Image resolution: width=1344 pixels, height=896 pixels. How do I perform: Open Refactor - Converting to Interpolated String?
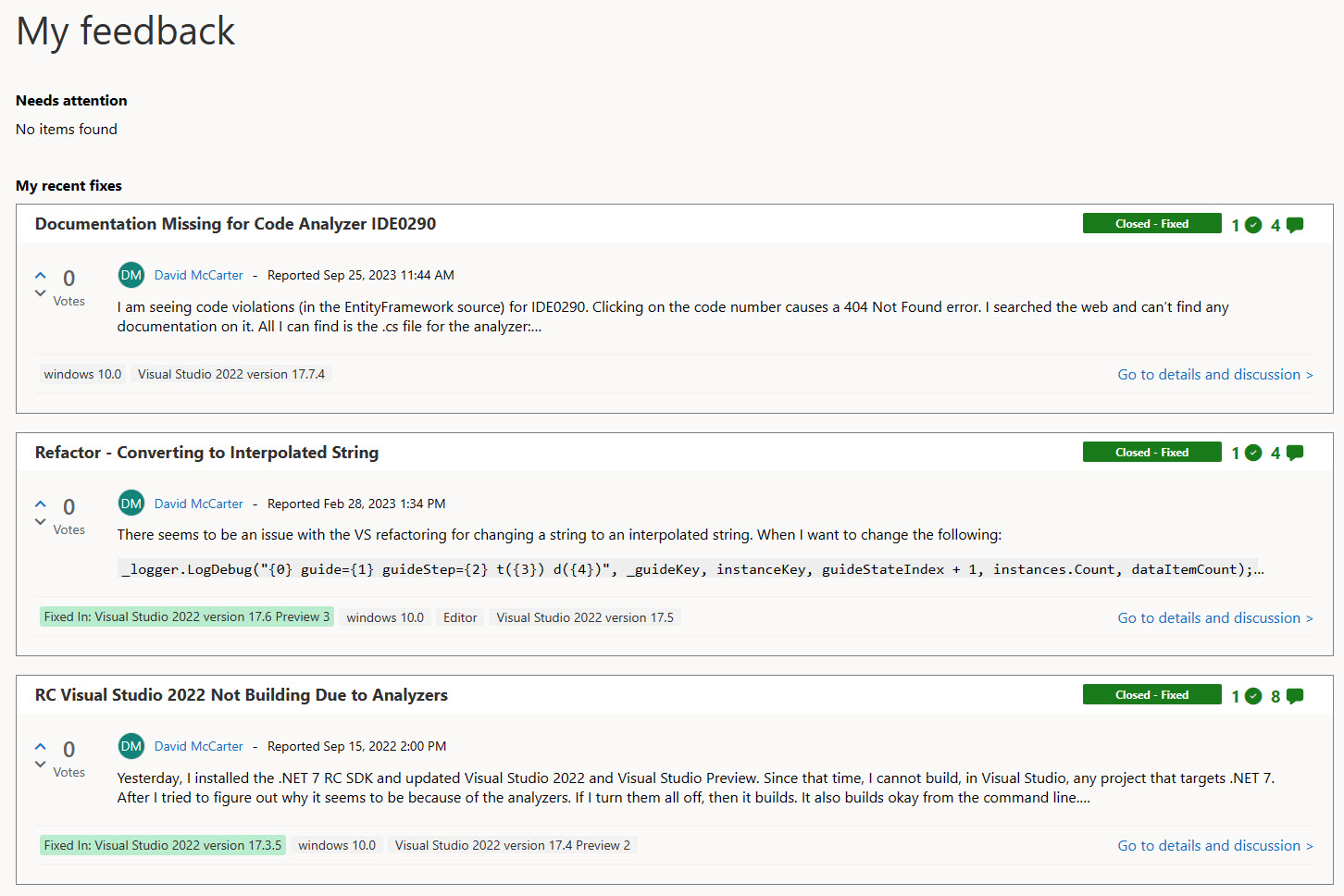point(206,453)
